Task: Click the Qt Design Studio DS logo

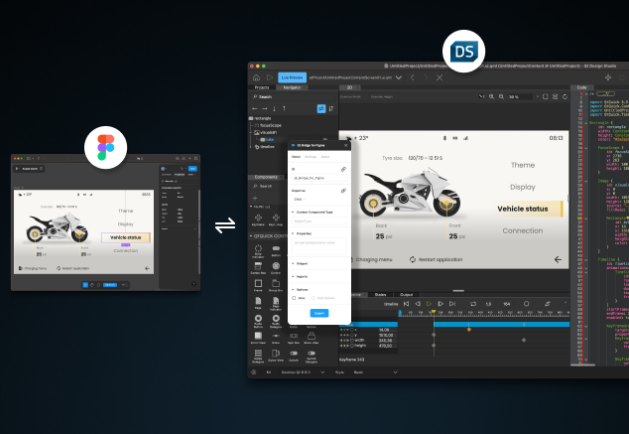Action: 464,51
